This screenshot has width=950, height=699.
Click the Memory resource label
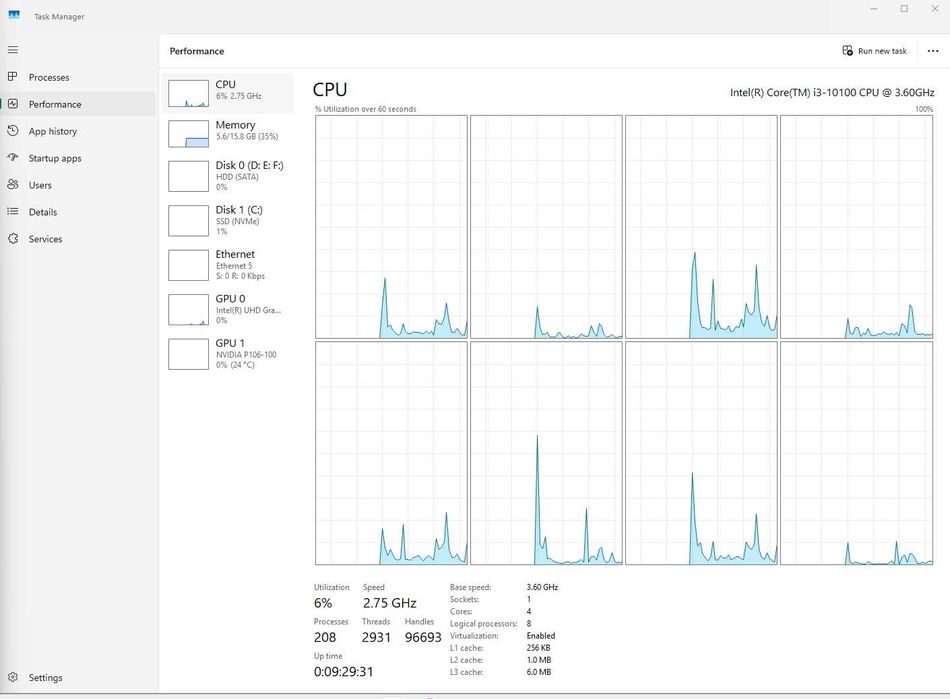(236, 125)
